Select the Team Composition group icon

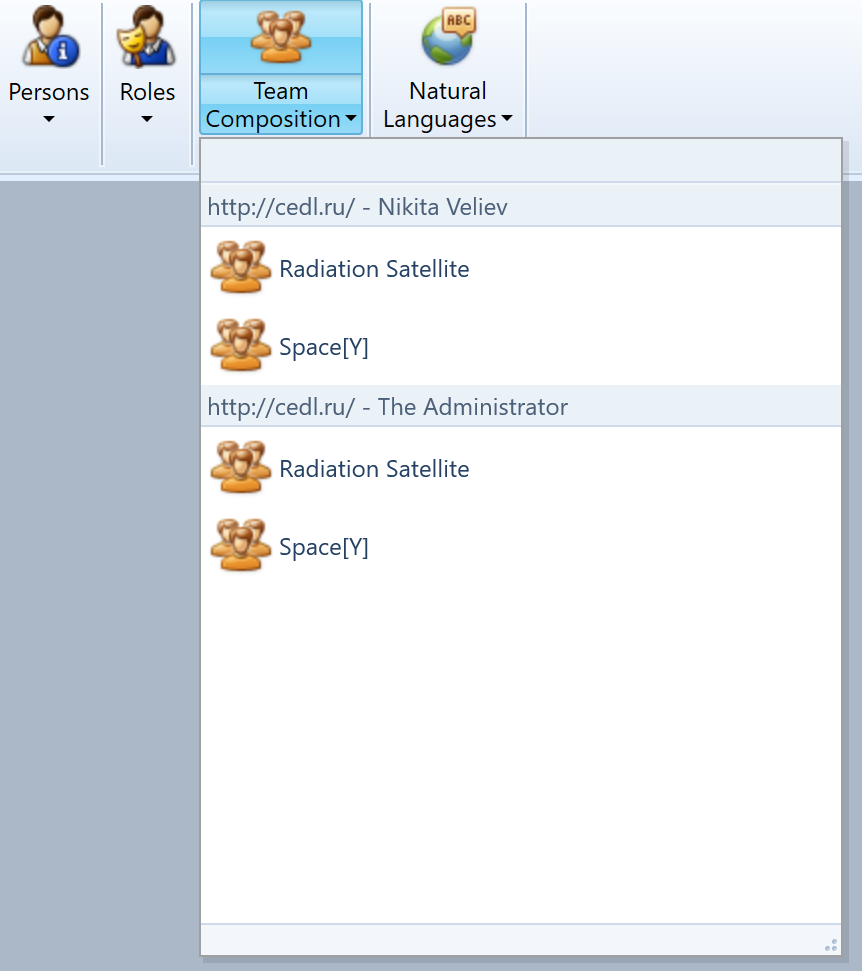click(x=280, y=38)
